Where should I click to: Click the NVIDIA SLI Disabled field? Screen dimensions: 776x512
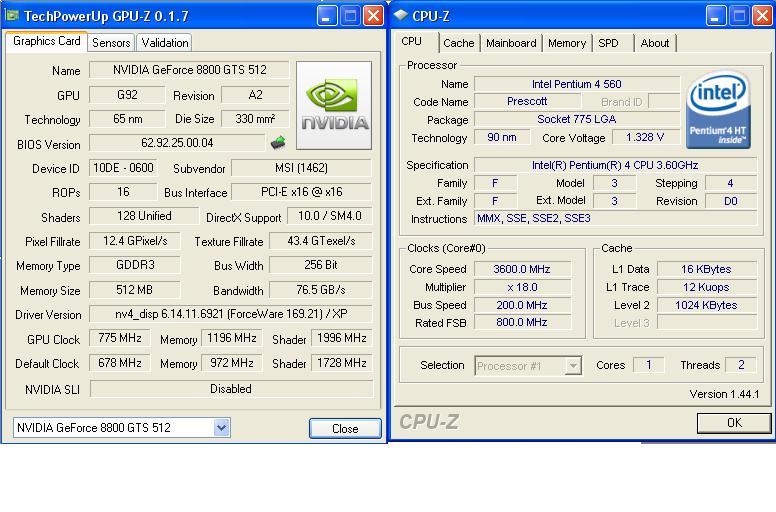click(231, 389)
